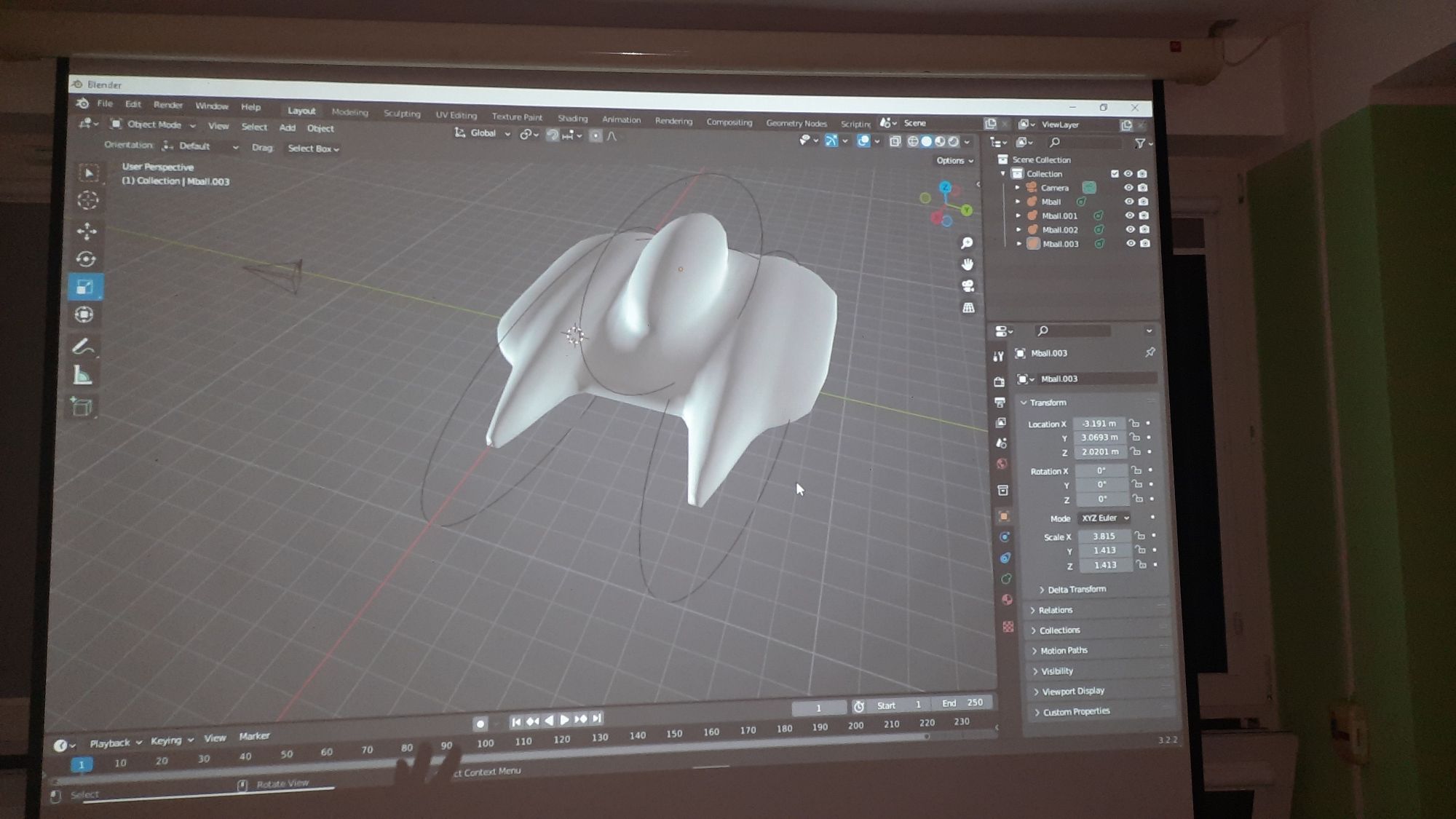This screenshot has height=819, width=1456.
Task: Open the Orientation Default dropdown
Action: click(x=202, y=146)
